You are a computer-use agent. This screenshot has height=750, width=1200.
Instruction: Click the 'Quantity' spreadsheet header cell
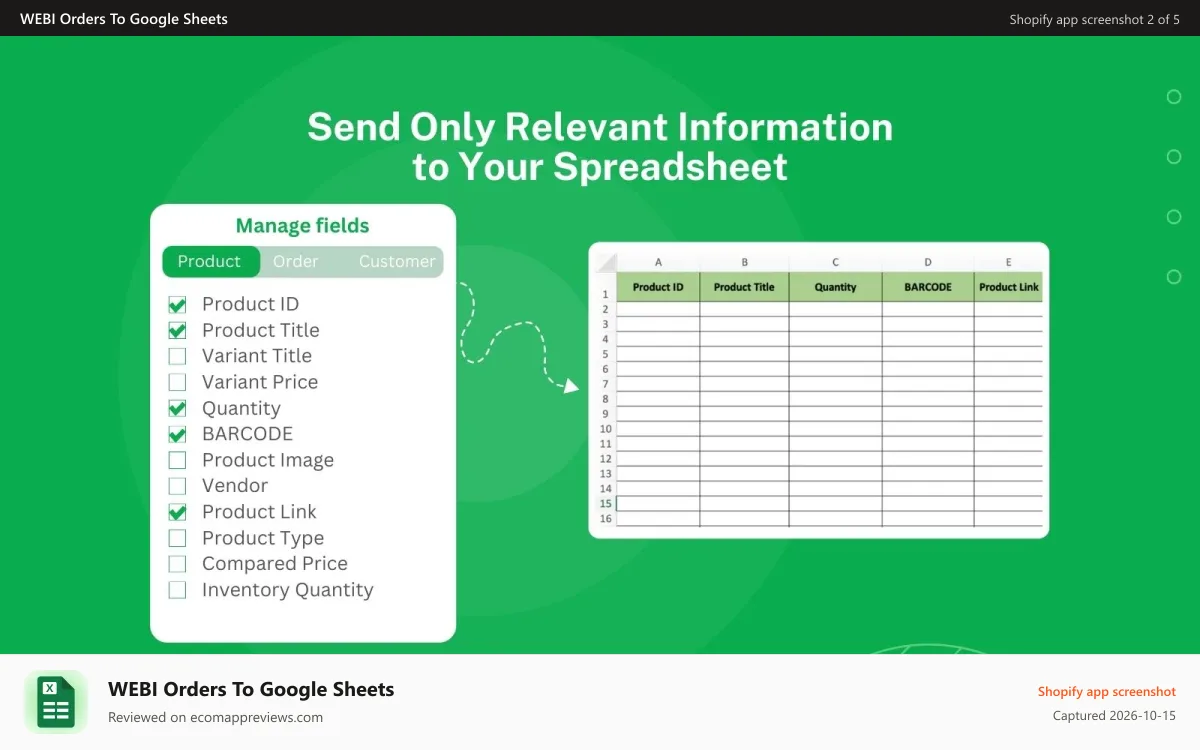pyautogui.click(x=835, y=287)
